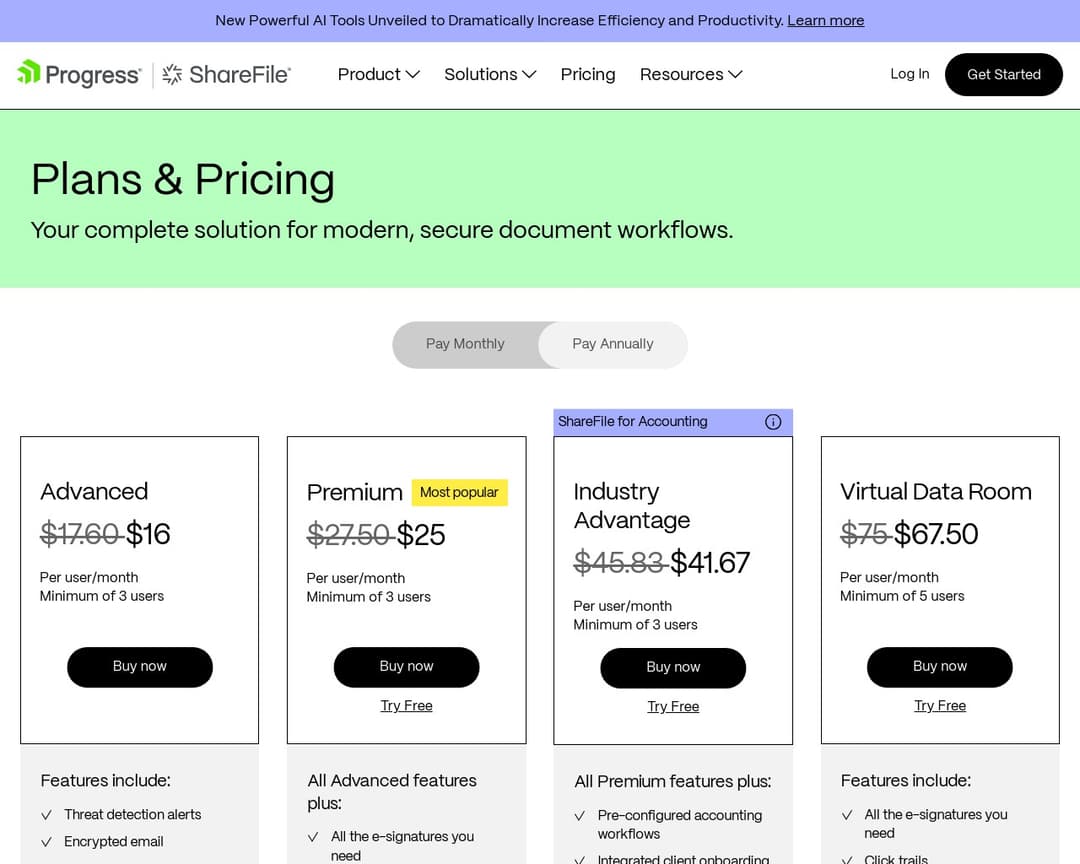
Task: Click the 'ShareFile for Accounting' label
Action: [632, 422]
